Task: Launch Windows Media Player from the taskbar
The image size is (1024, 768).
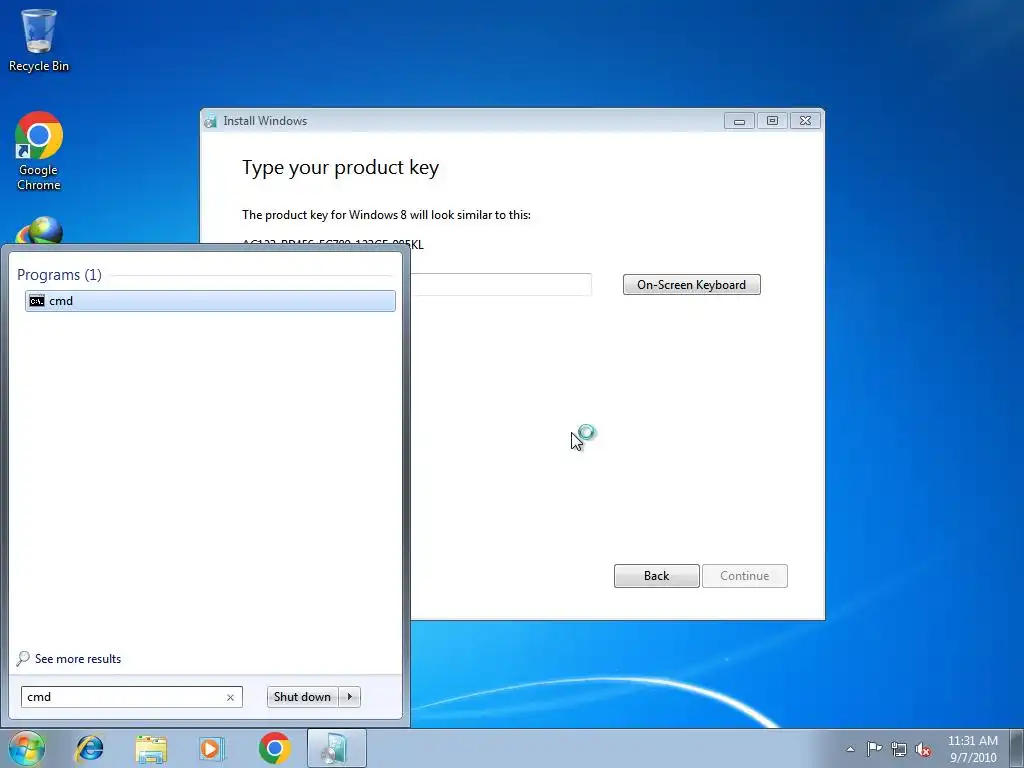Action: [x=212, y=748]
